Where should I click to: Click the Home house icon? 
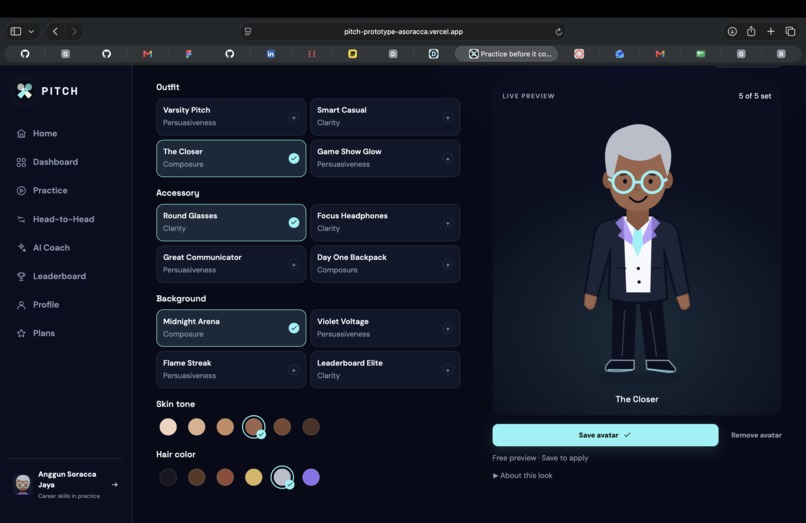pyautogui.click(x=21, y=134)
